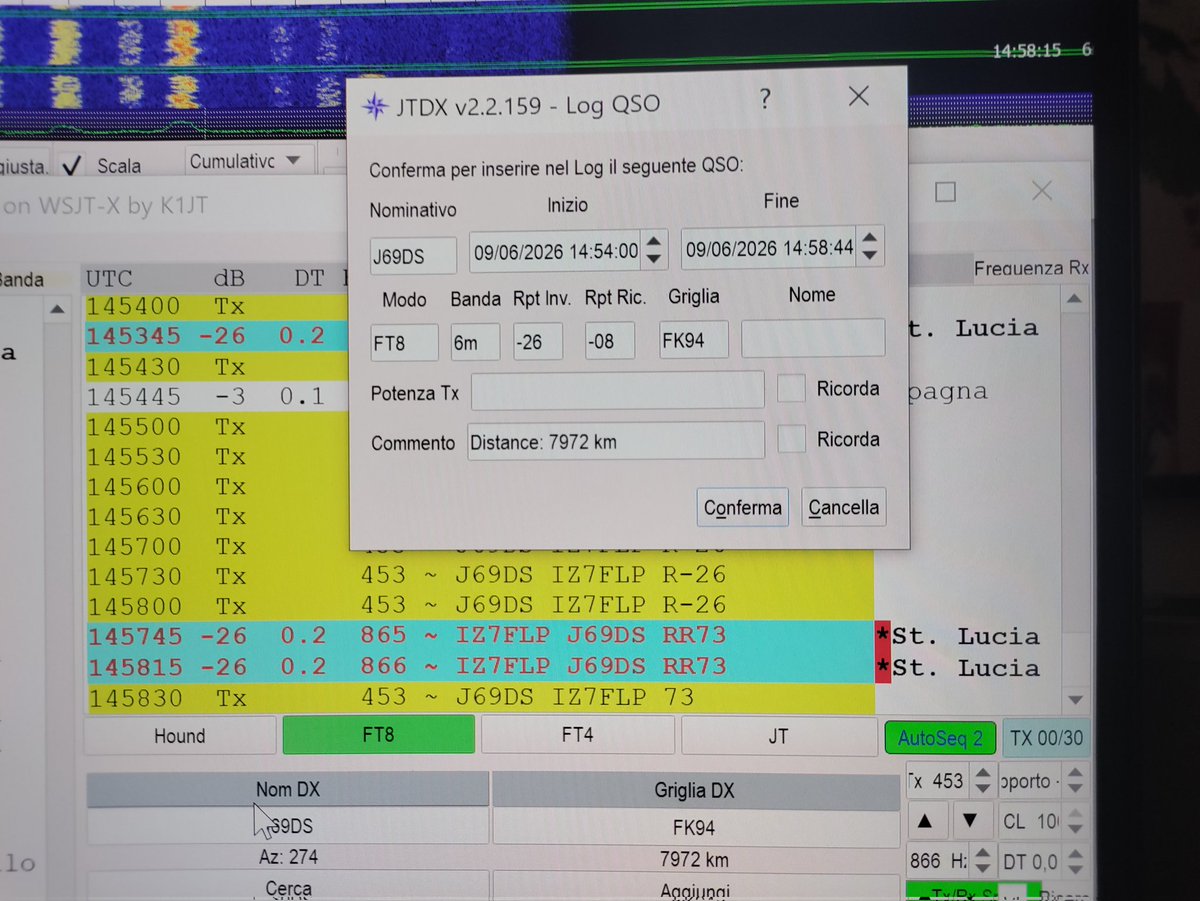
Task: Click the Nom DX header button
Action: pos(288,790)
